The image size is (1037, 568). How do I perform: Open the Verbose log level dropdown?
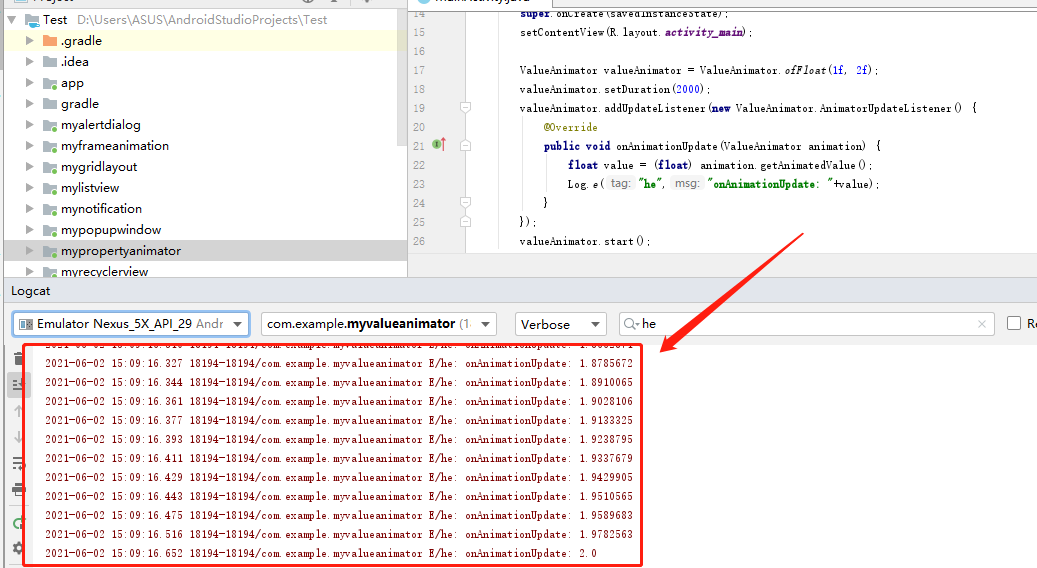tap(560, 324)
